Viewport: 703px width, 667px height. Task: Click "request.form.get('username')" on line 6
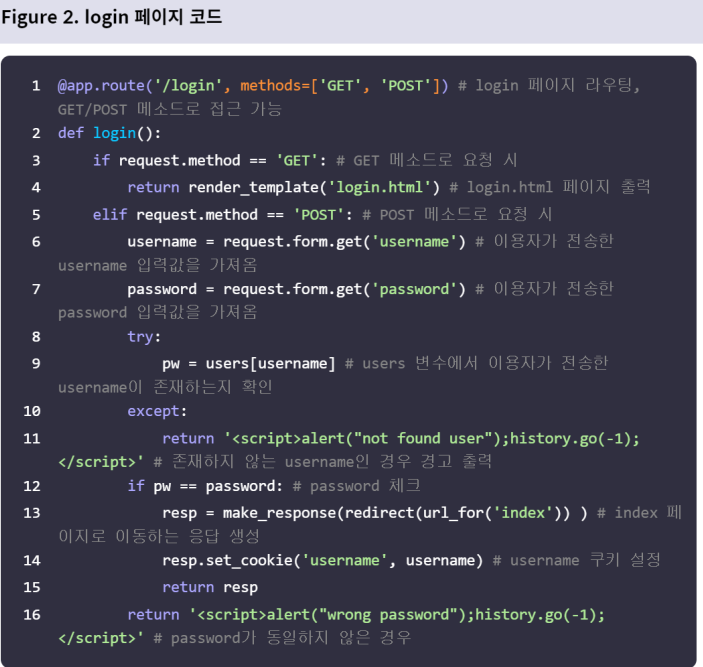(x=344, y=242)
